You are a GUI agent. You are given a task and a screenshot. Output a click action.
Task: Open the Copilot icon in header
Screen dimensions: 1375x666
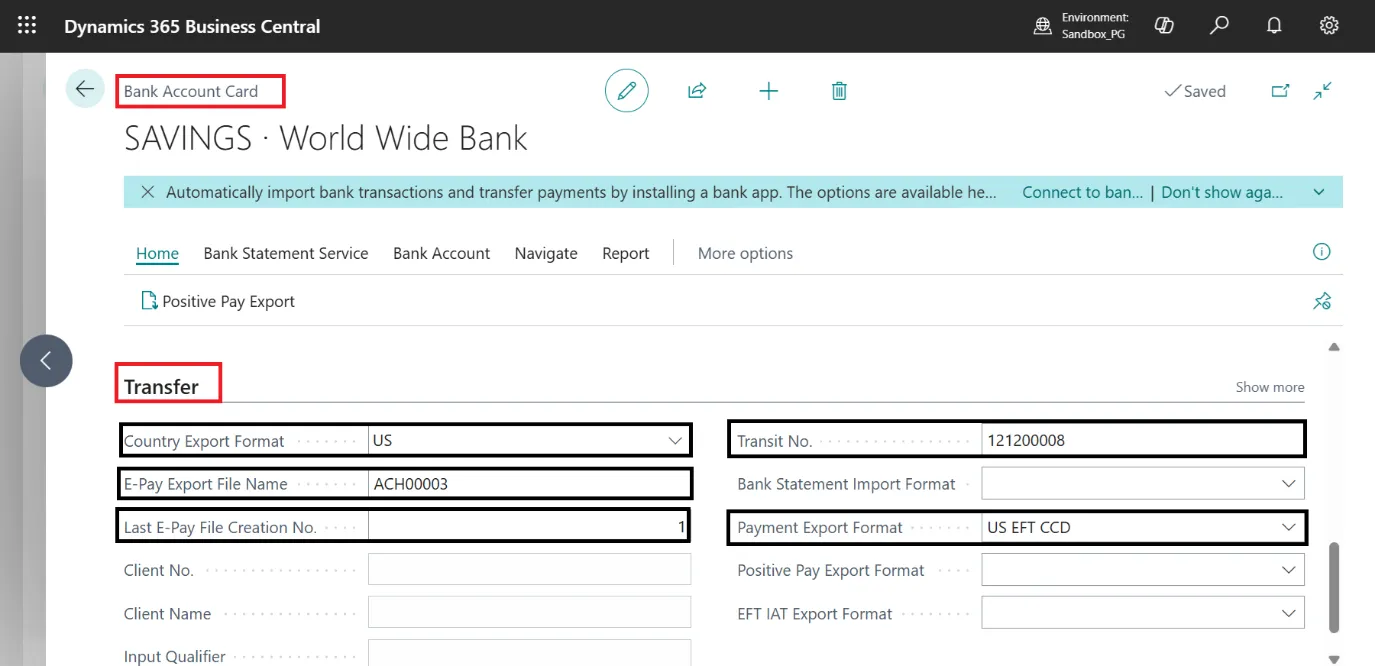point(1164,26)
